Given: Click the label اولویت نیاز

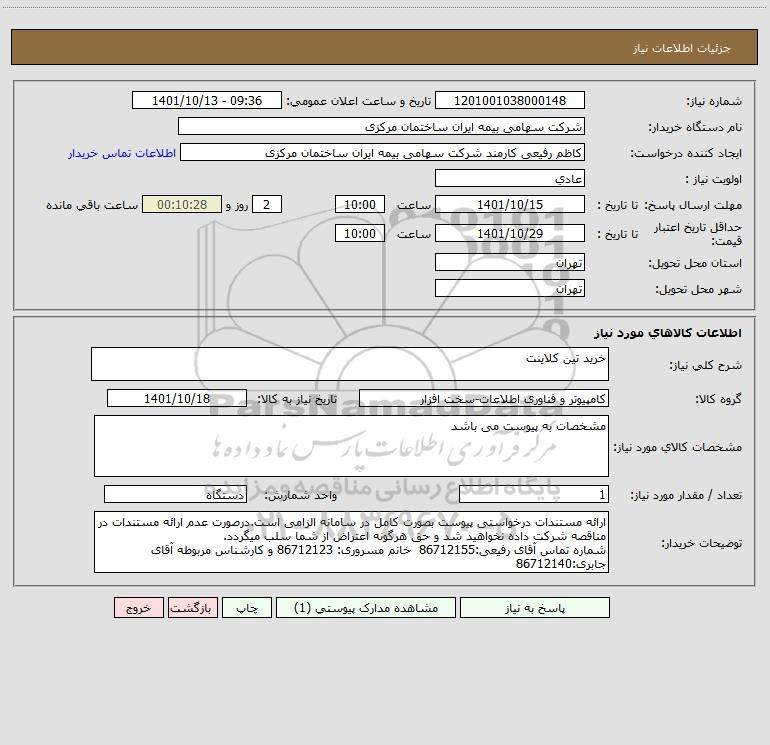Looking at the screenshot, I should [x=714, y=179].
